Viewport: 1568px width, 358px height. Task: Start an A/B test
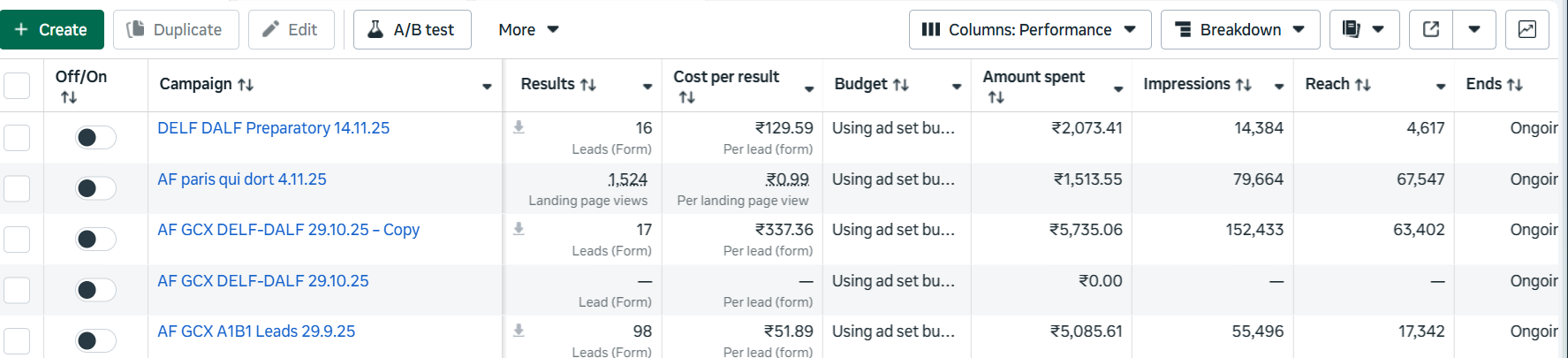[412, 29]
